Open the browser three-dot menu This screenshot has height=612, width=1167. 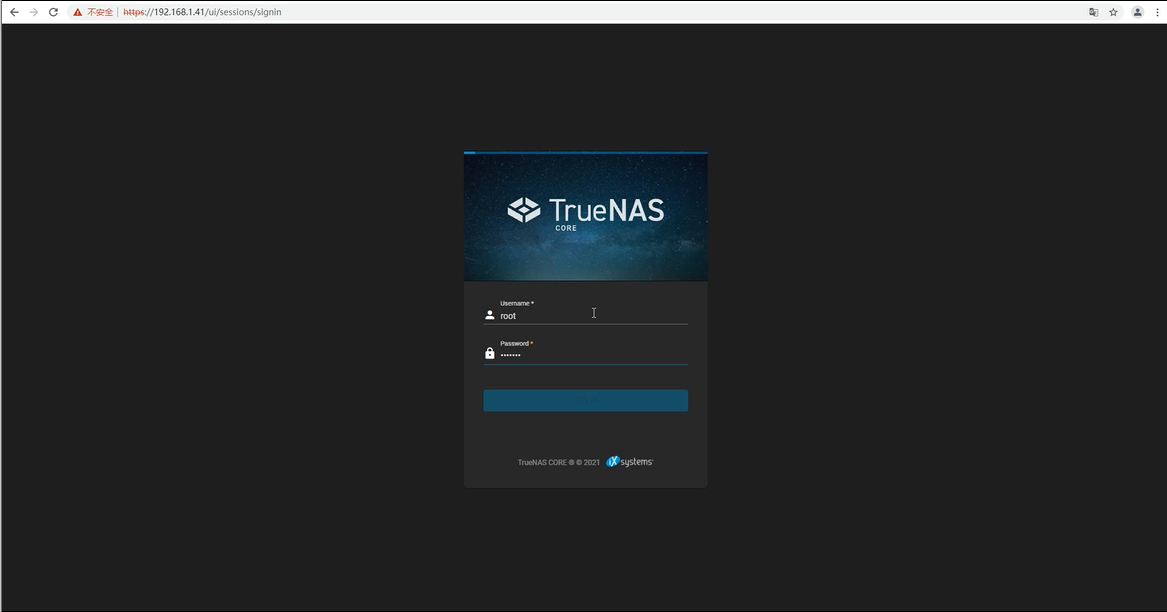pos(1157,12)
